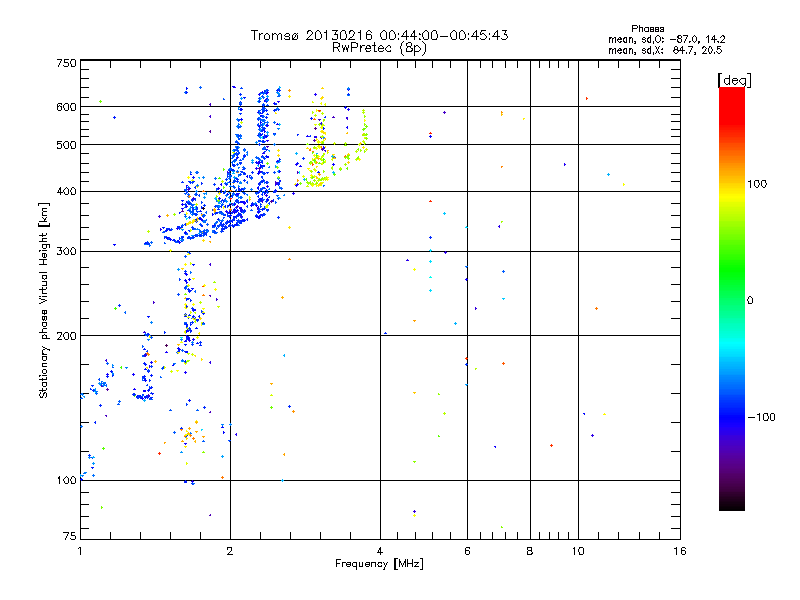This screenshot has height=600, width=800.
Task: Click the y-axis tick label '300'
Action: (x=67, y=251)
